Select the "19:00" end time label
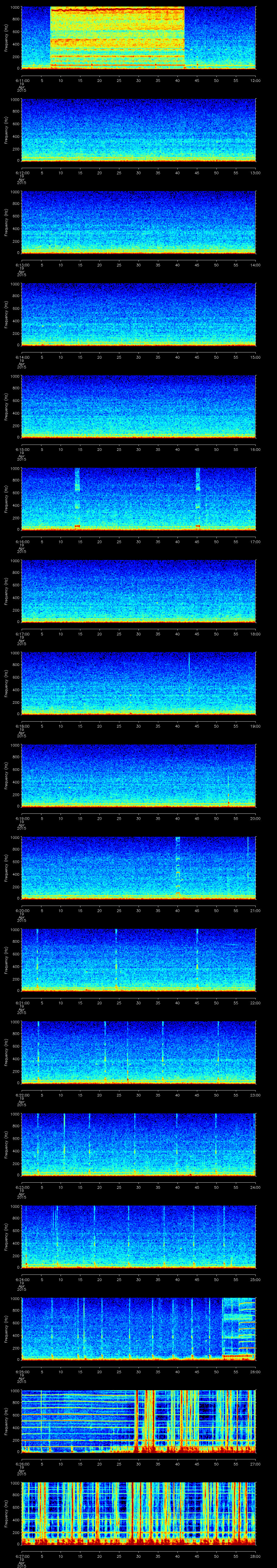This screenshot has height=1568, width=277. coord(255,726)
